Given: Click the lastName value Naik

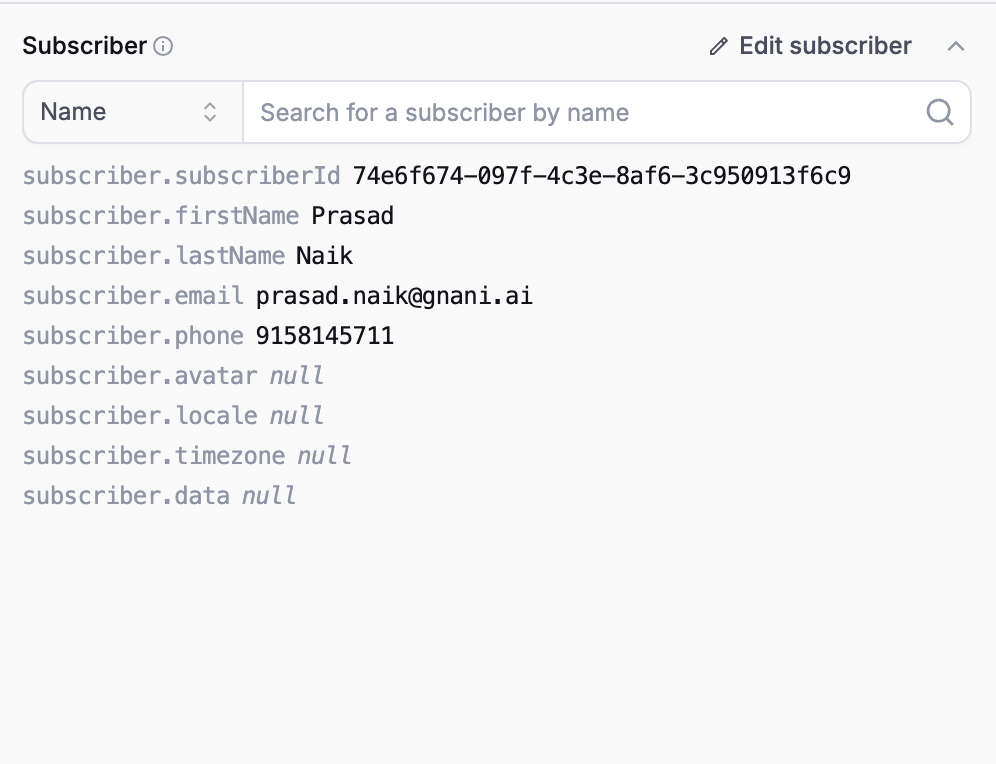Looking at the screenshot, I should pos(325,256).
